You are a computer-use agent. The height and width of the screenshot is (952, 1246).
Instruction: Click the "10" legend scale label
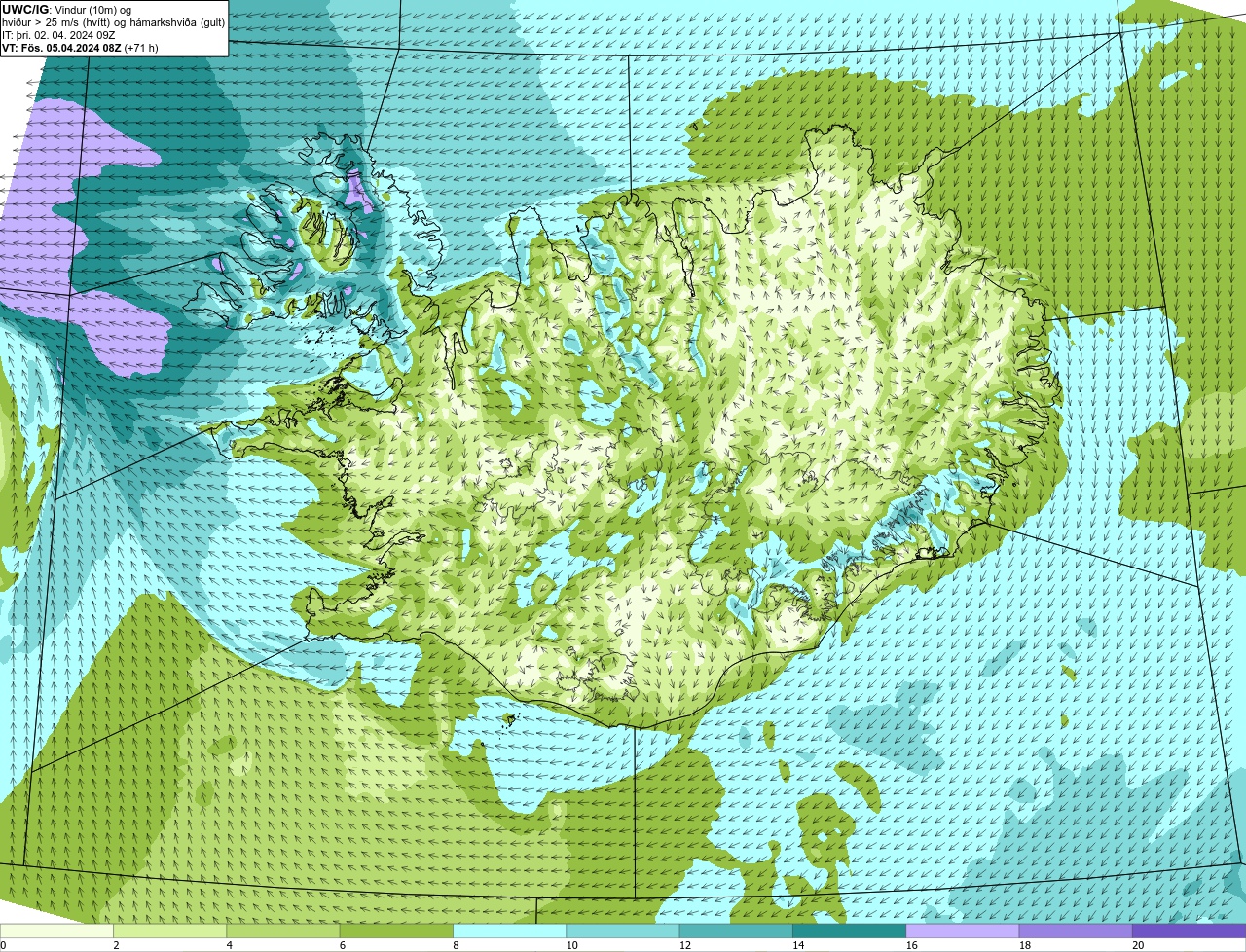tap(571, 945)
